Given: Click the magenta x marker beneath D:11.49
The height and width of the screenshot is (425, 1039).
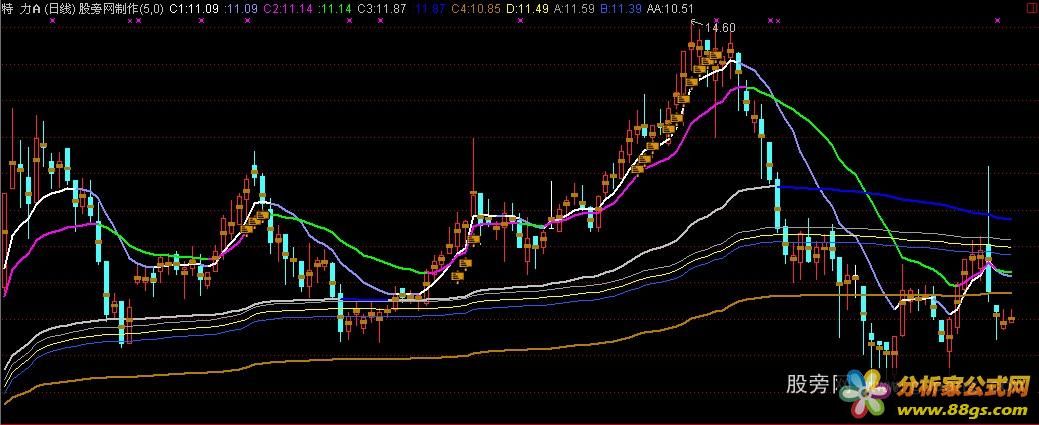Looking at the screenshot, I should (520, 21).
